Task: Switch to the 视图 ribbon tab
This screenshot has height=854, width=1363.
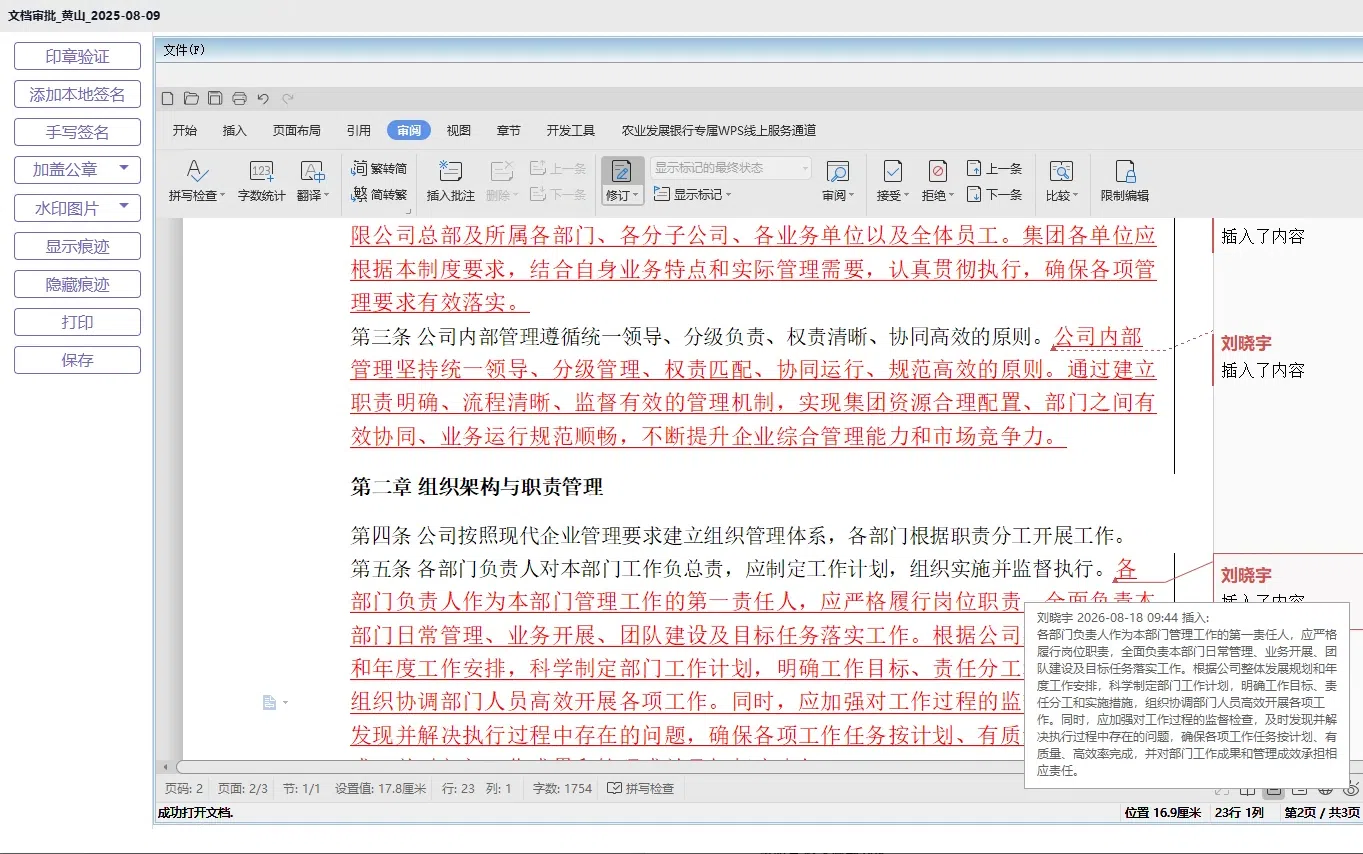Action: (x=458, y=130)
